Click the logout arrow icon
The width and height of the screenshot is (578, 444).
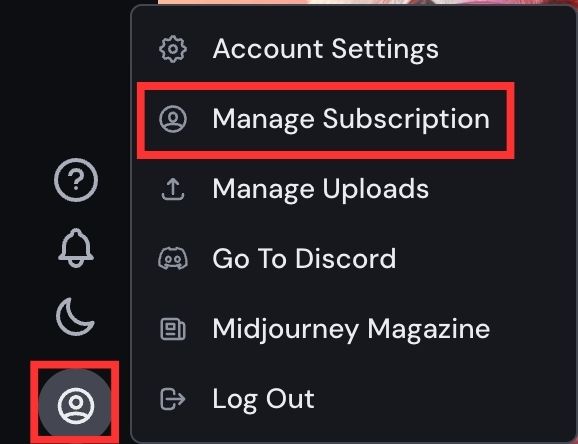click(173, 399)
